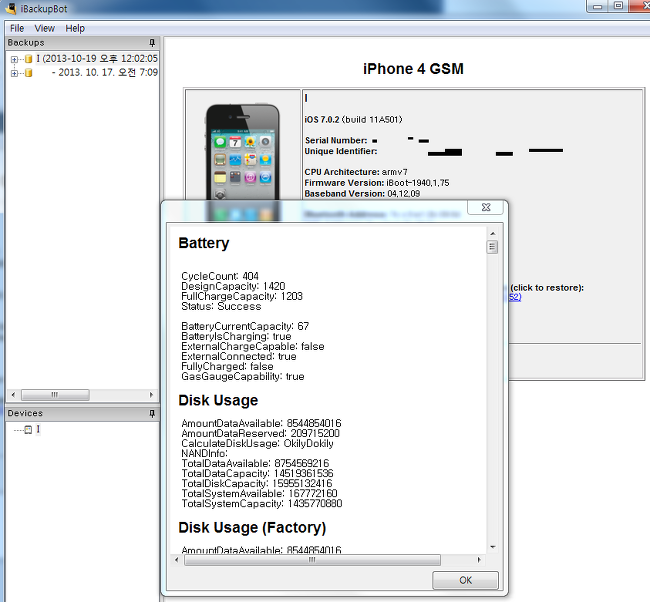Pin the Backups panel
Screen dimensions: 650x602
pos(152,42)
